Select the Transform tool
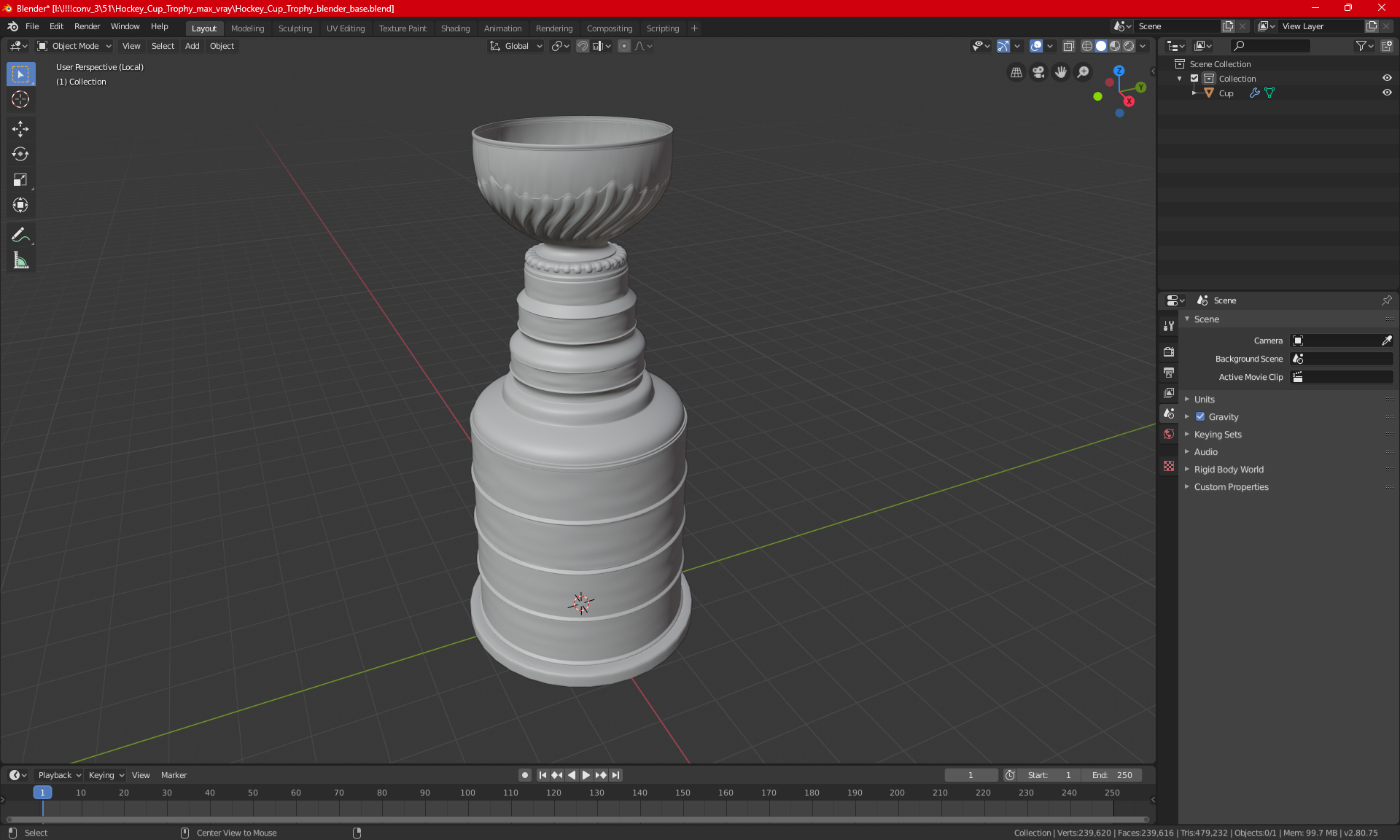The height and width of the screenshot is (840, 1400). click(x=20, y=205)
